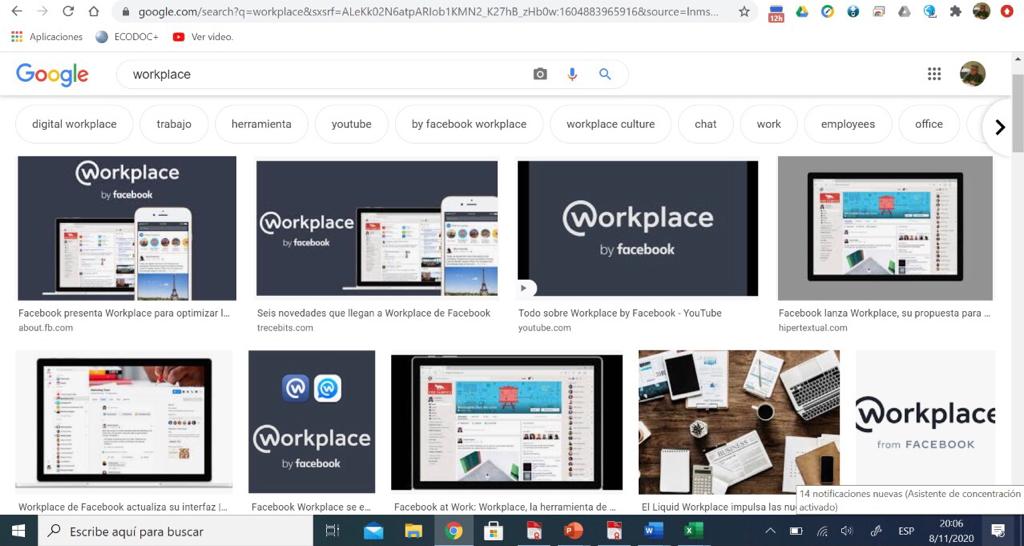Start voice search with the microphone icon
This screenshot has width=1024, height=546.
pos(572,74)
